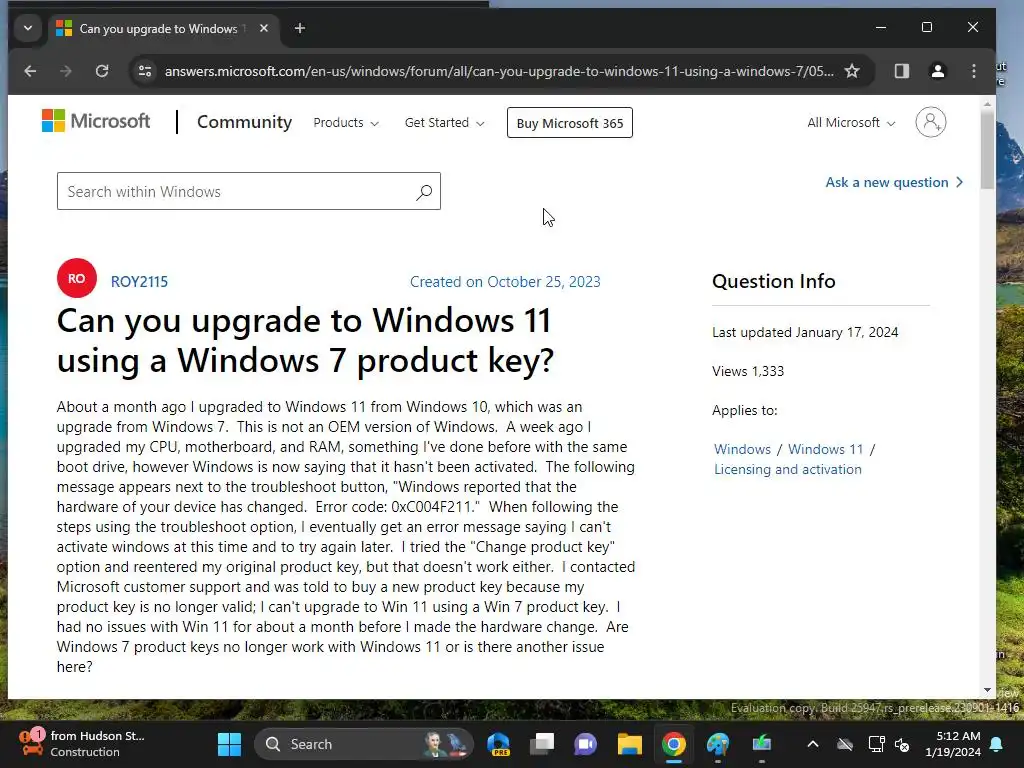This screenshot has width=1024, height=768.
Task: Expand the Products menu
Action: 346,123
